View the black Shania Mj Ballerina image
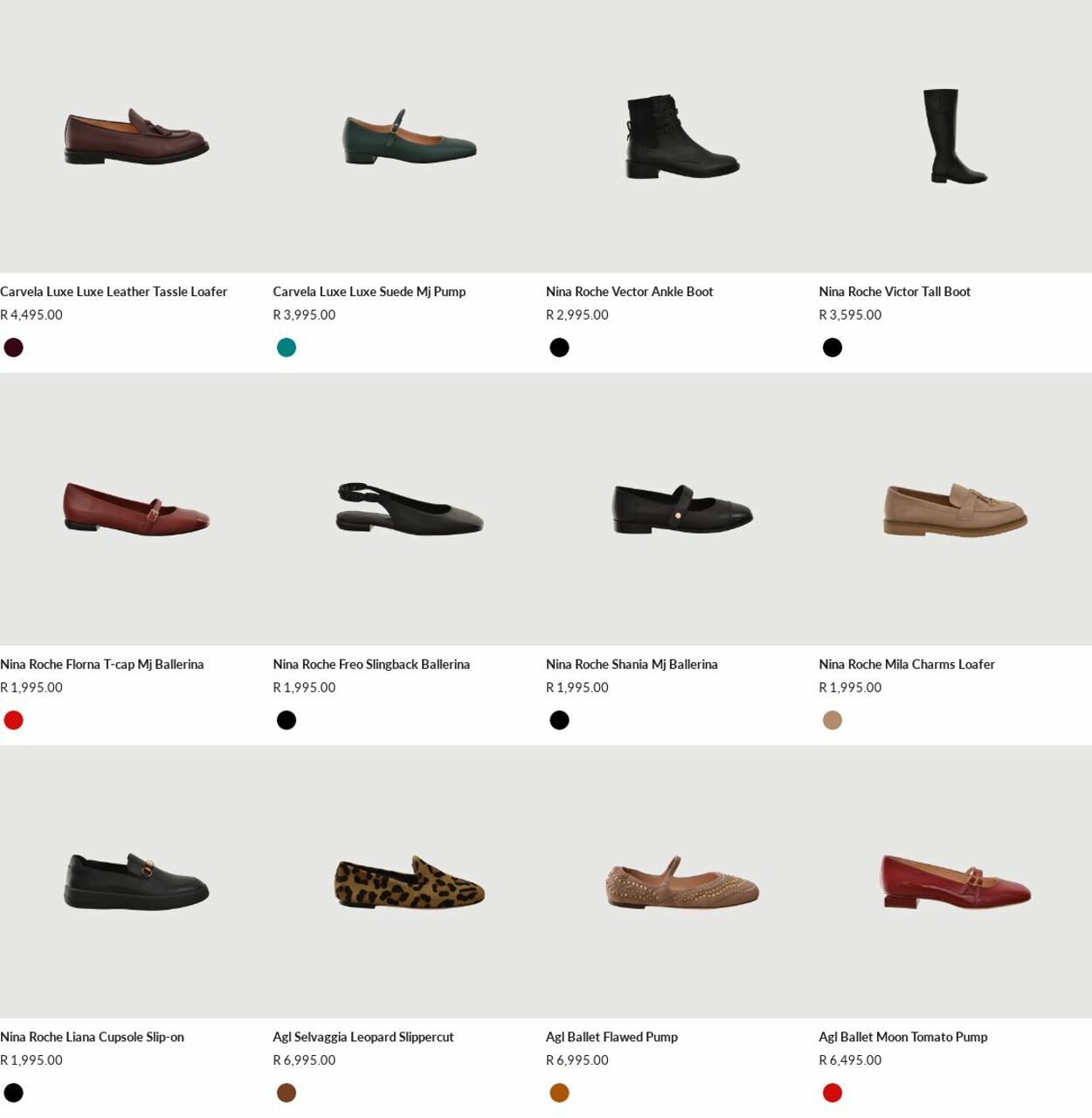 pyautogui.click(x=682, y=509)
